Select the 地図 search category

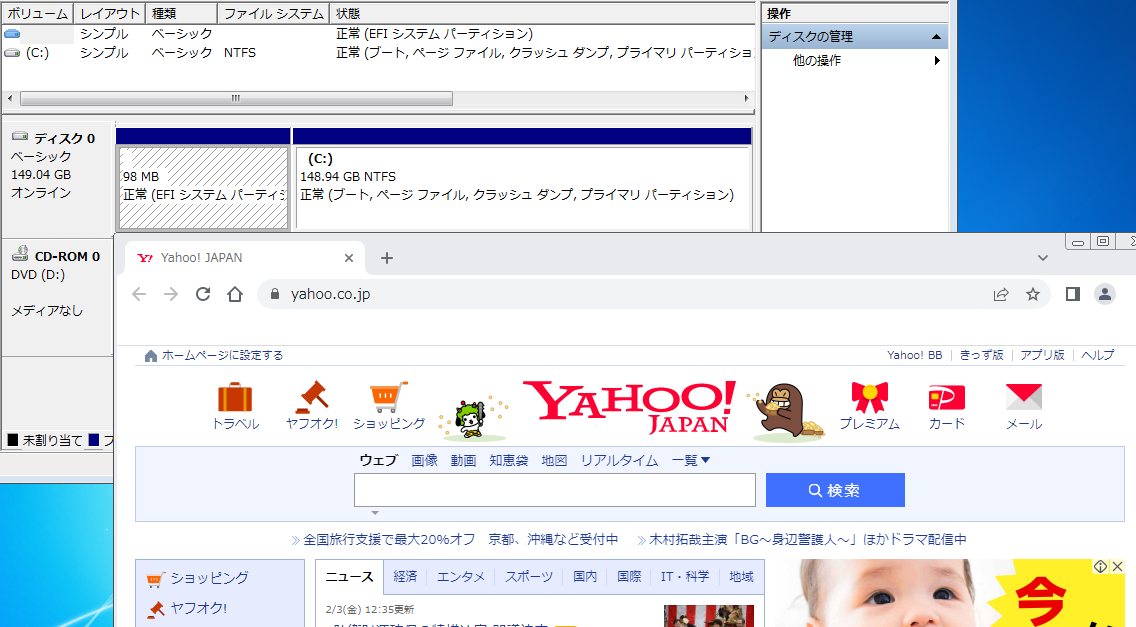[x=554, y=460]
